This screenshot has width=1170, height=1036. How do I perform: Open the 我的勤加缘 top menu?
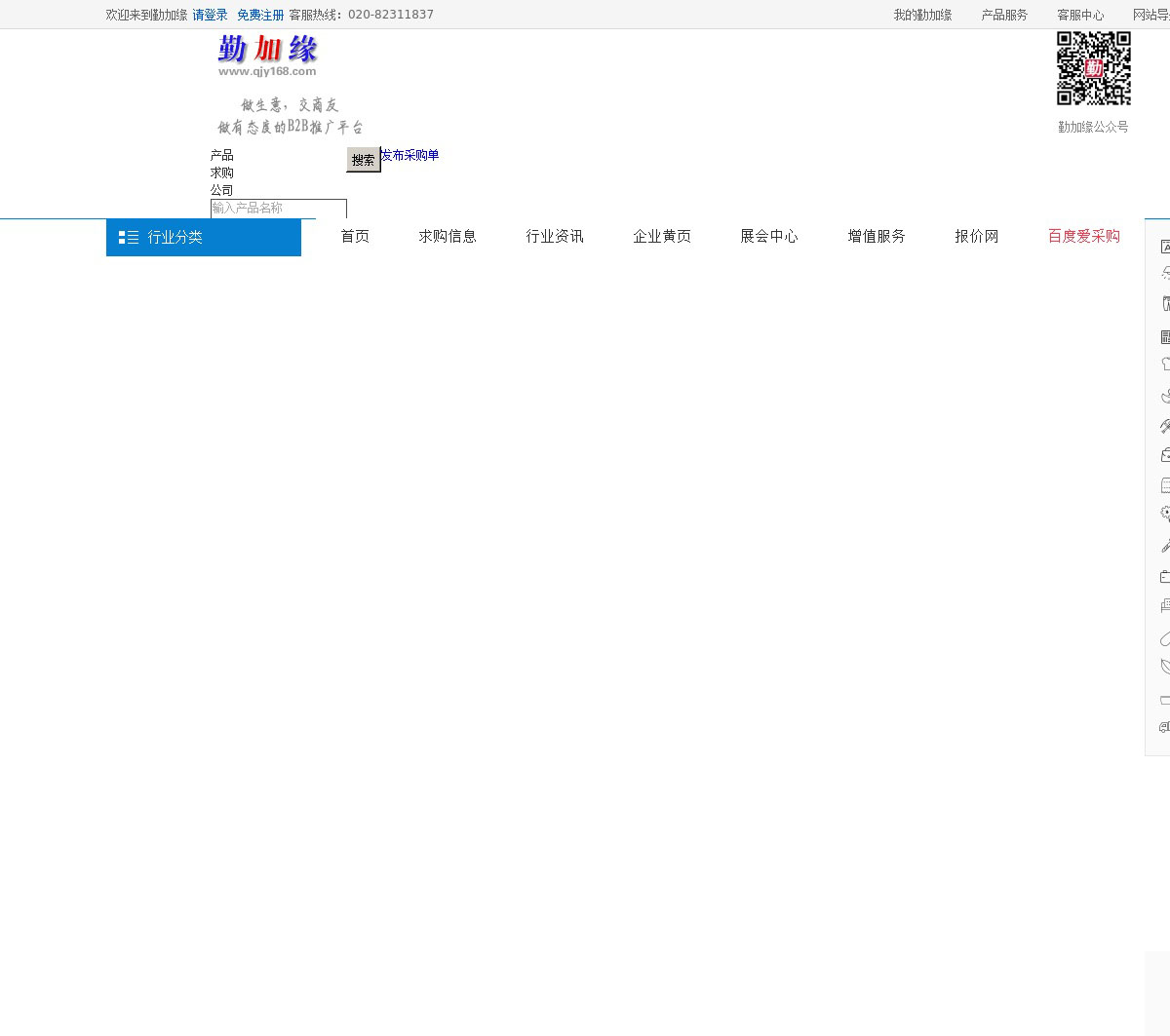922,15
